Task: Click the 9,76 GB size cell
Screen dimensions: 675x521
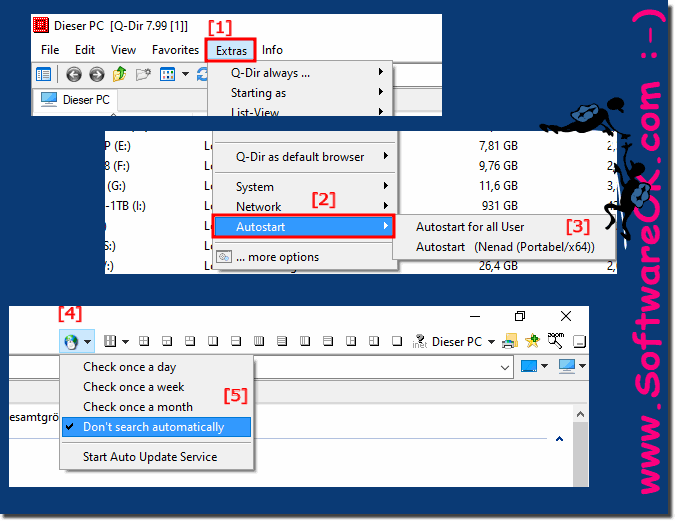Action: pyautogui.click(x=498, y=166)
